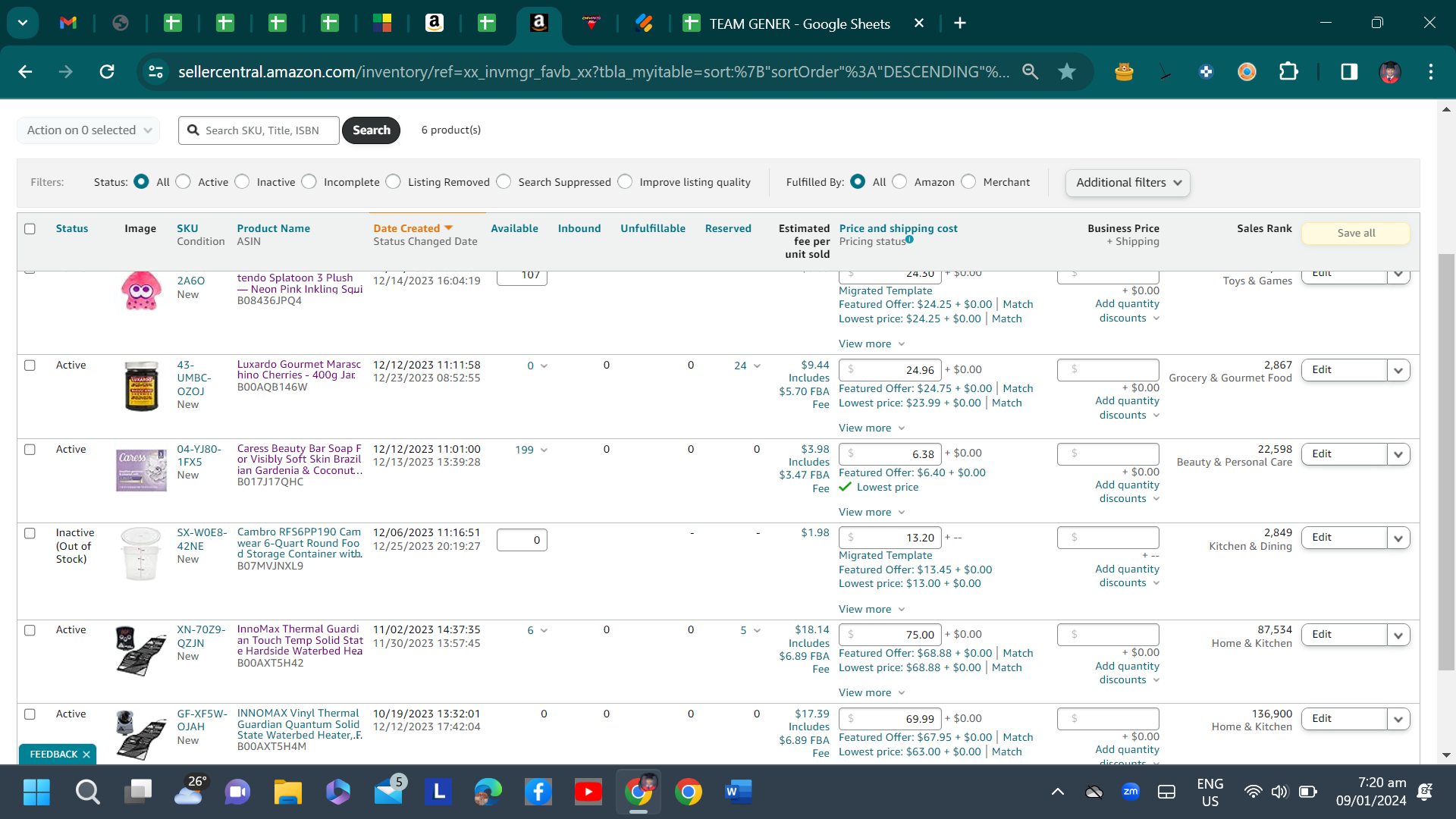Open the first Amazon tab with white icon
The image size is (1456, 819).
435,23
